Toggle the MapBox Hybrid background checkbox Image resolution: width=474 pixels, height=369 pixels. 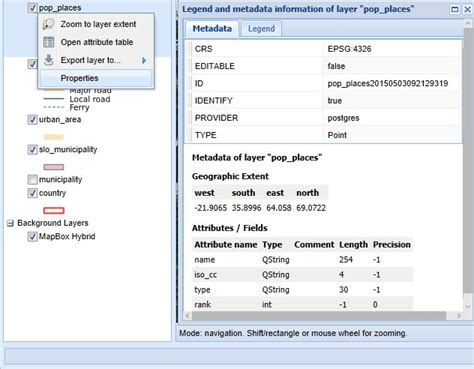[32, 237]
